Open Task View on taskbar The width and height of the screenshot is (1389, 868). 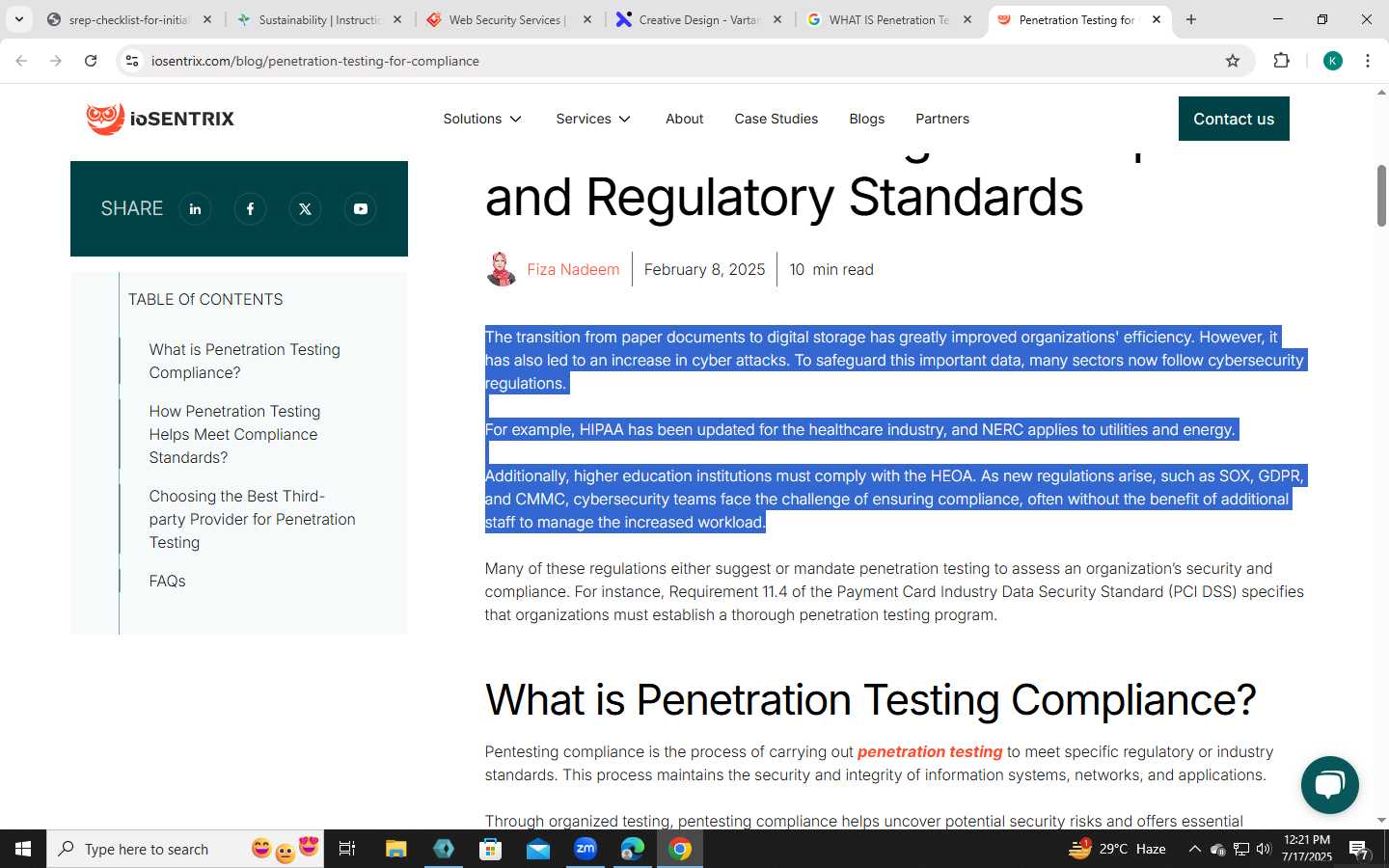(347, 849)
